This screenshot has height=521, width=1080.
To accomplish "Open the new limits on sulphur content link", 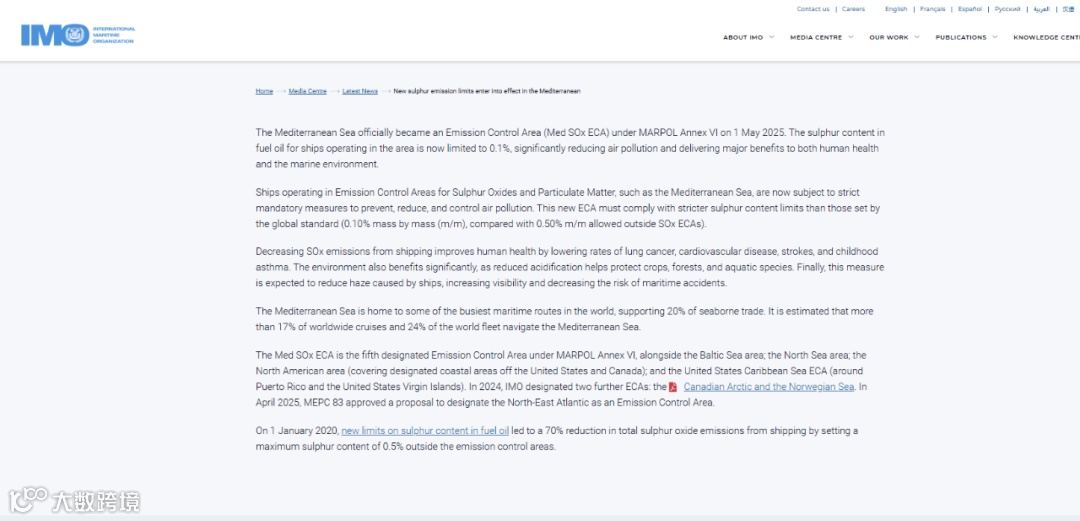I will (425, 431).
